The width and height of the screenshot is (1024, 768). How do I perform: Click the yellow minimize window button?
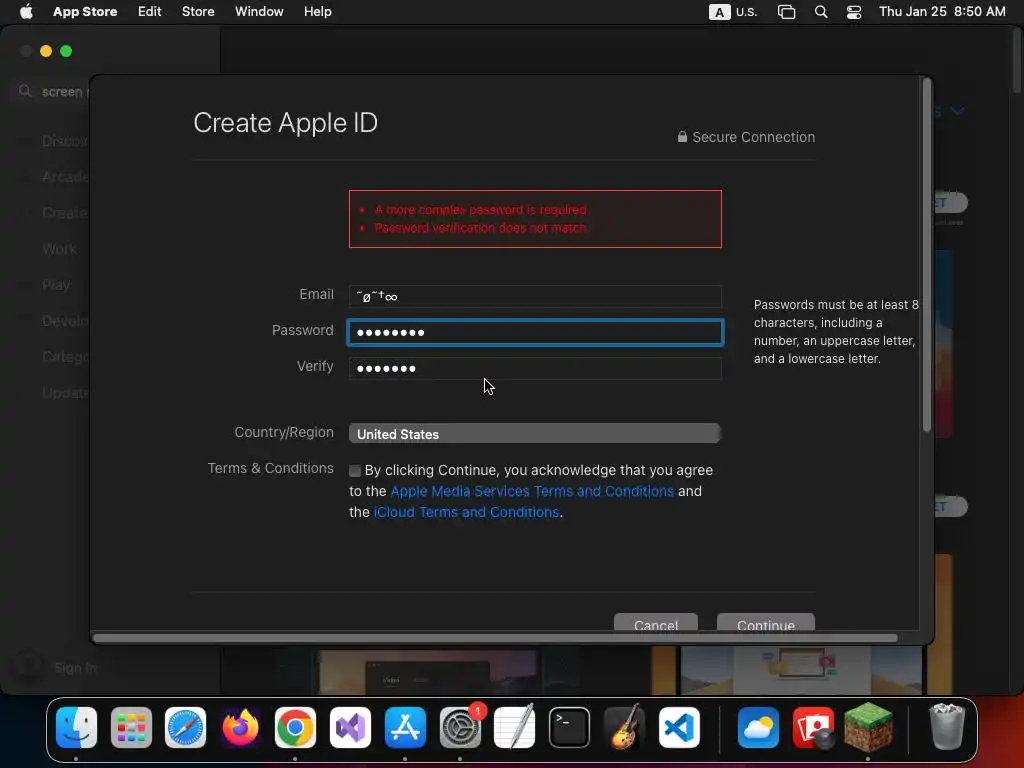pyautogui.click(x=46, y=51)
